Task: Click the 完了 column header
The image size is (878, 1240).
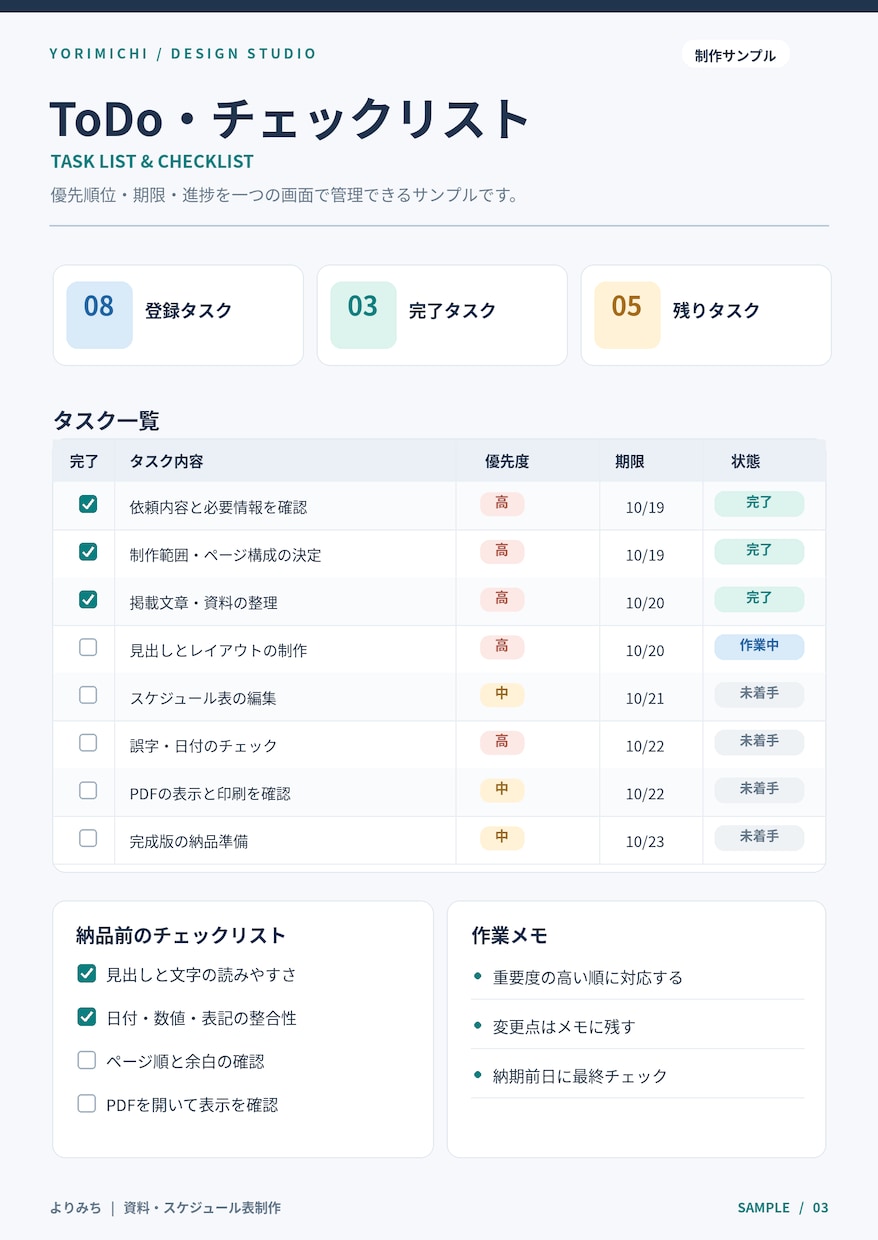Action: [x=84, y=461]
